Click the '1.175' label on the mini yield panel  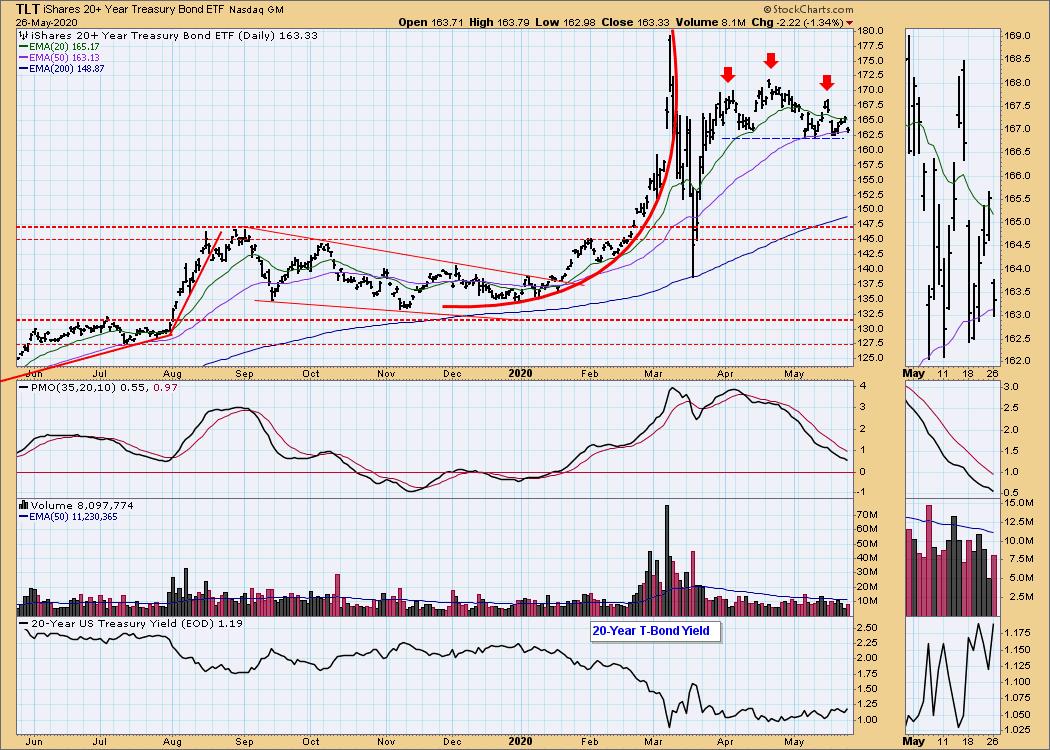pos(1017,633)
